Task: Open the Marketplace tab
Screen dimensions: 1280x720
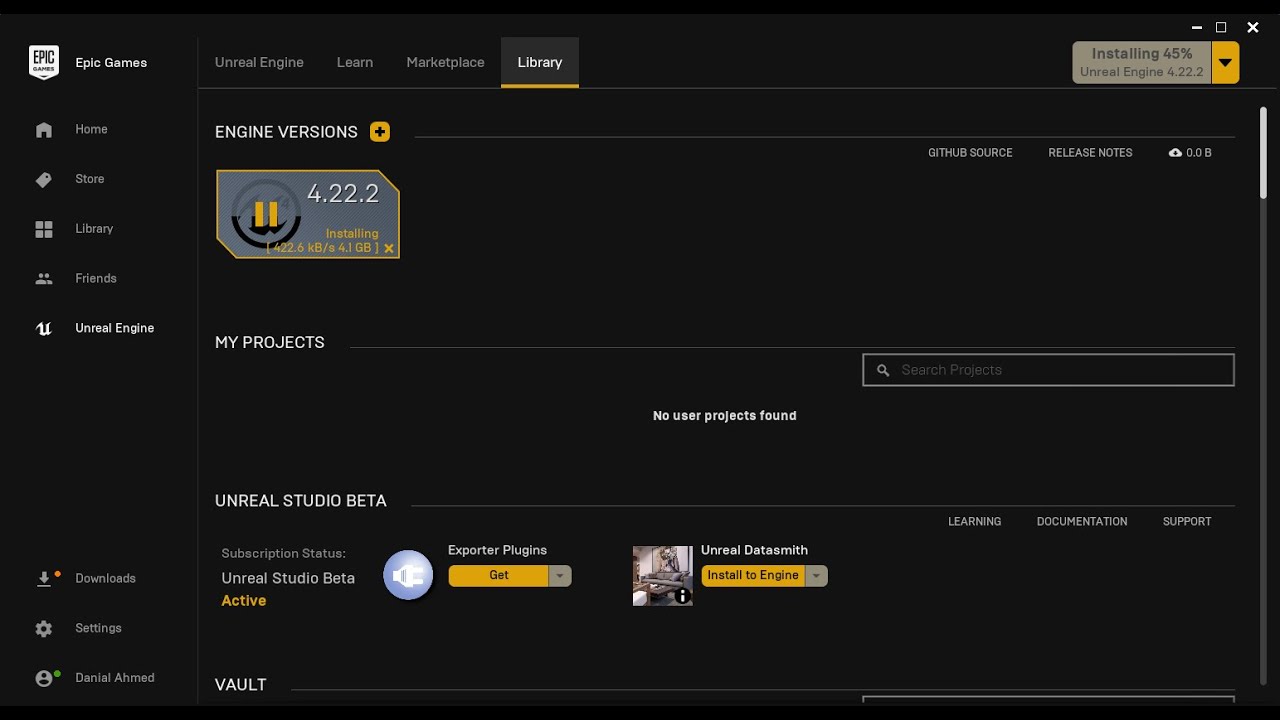Action: (x=445, y=62)
